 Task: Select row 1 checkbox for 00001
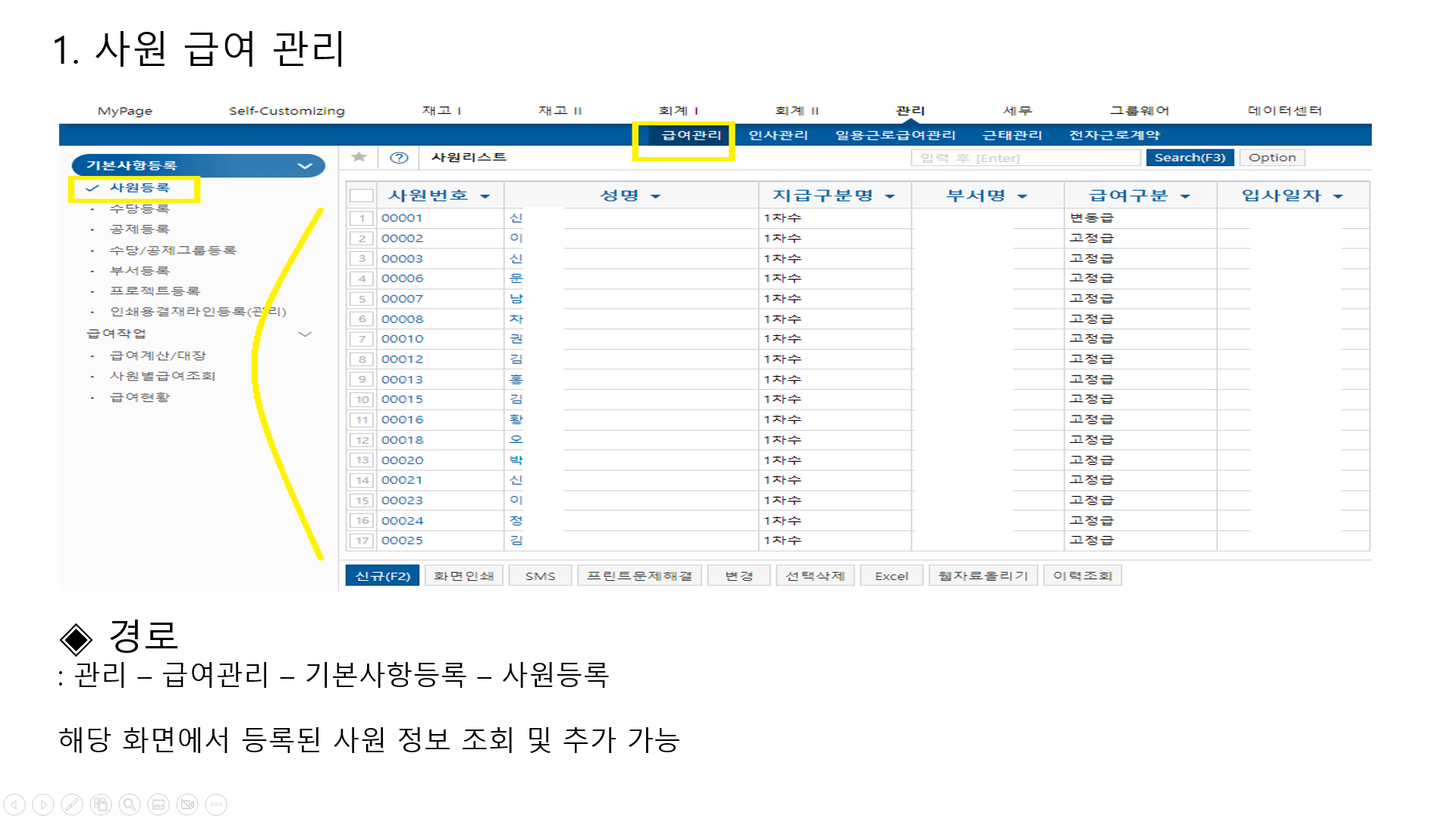pos(362,218)
